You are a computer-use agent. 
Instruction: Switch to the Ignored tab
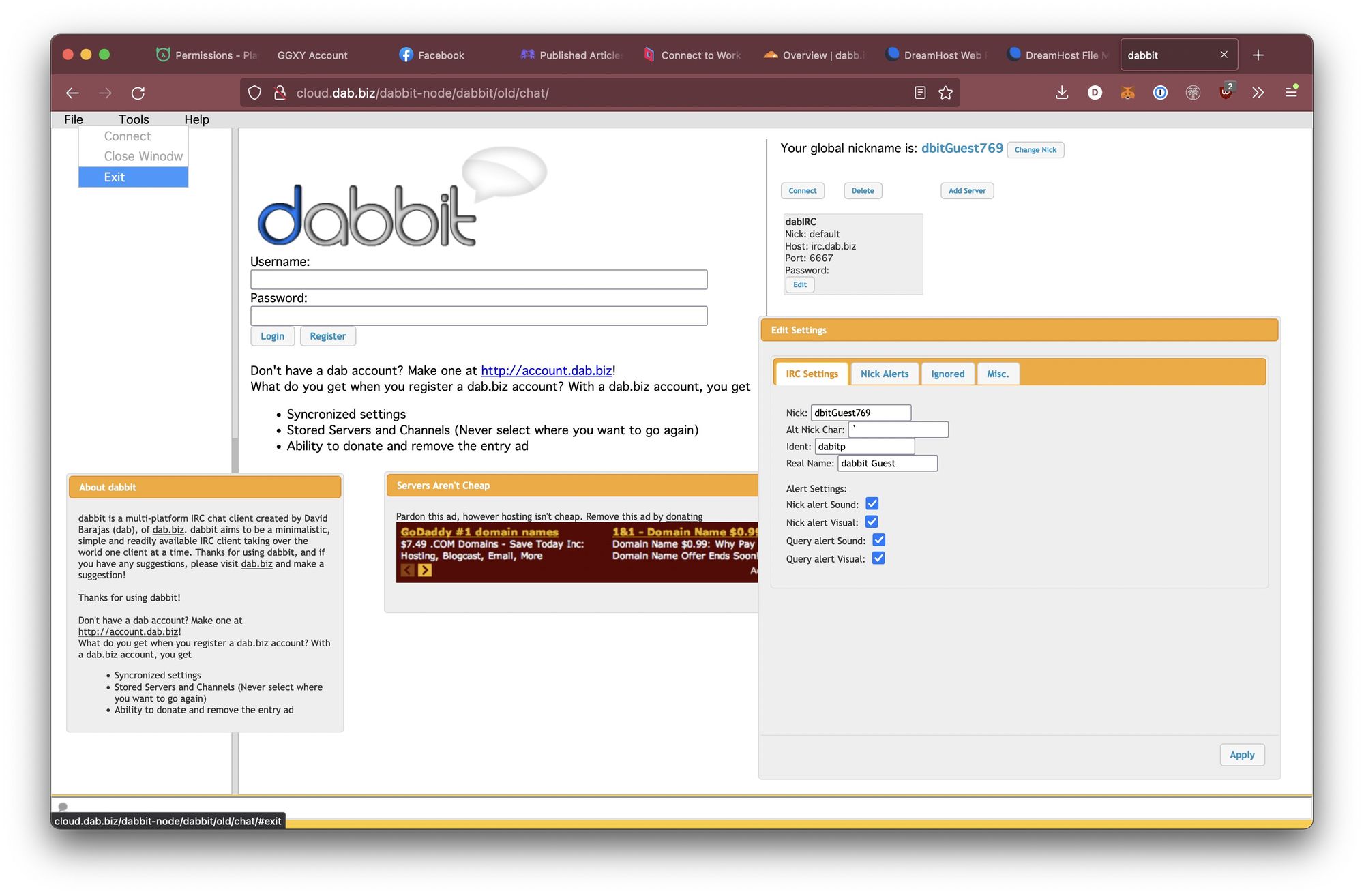(947, 374)
